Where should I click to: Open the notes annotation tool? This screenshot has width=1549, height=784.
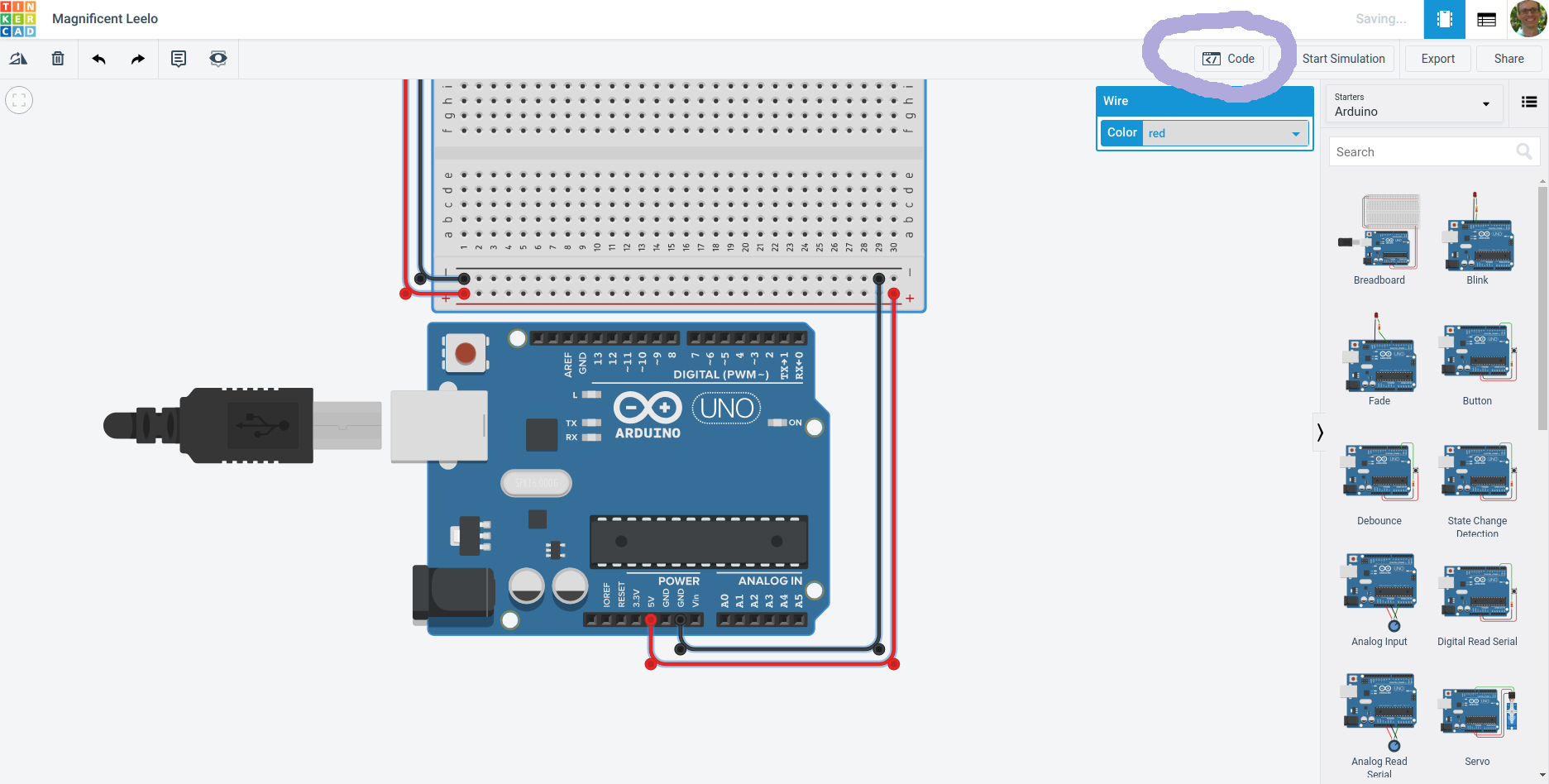(x=179, y=59)
